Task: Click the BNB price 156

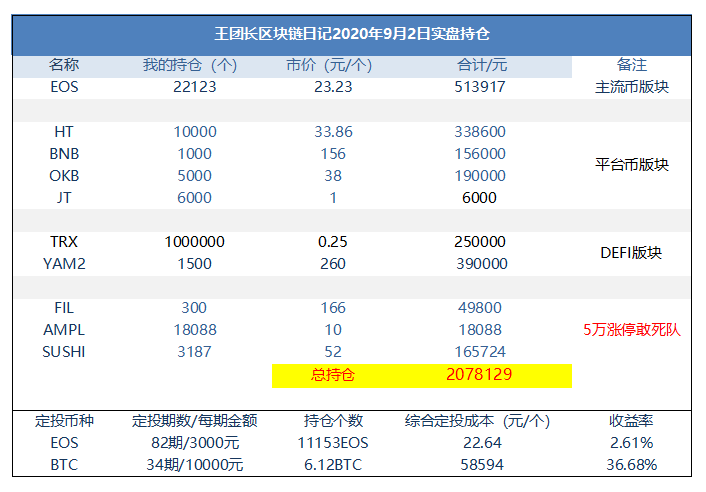Action: point(333,153)
